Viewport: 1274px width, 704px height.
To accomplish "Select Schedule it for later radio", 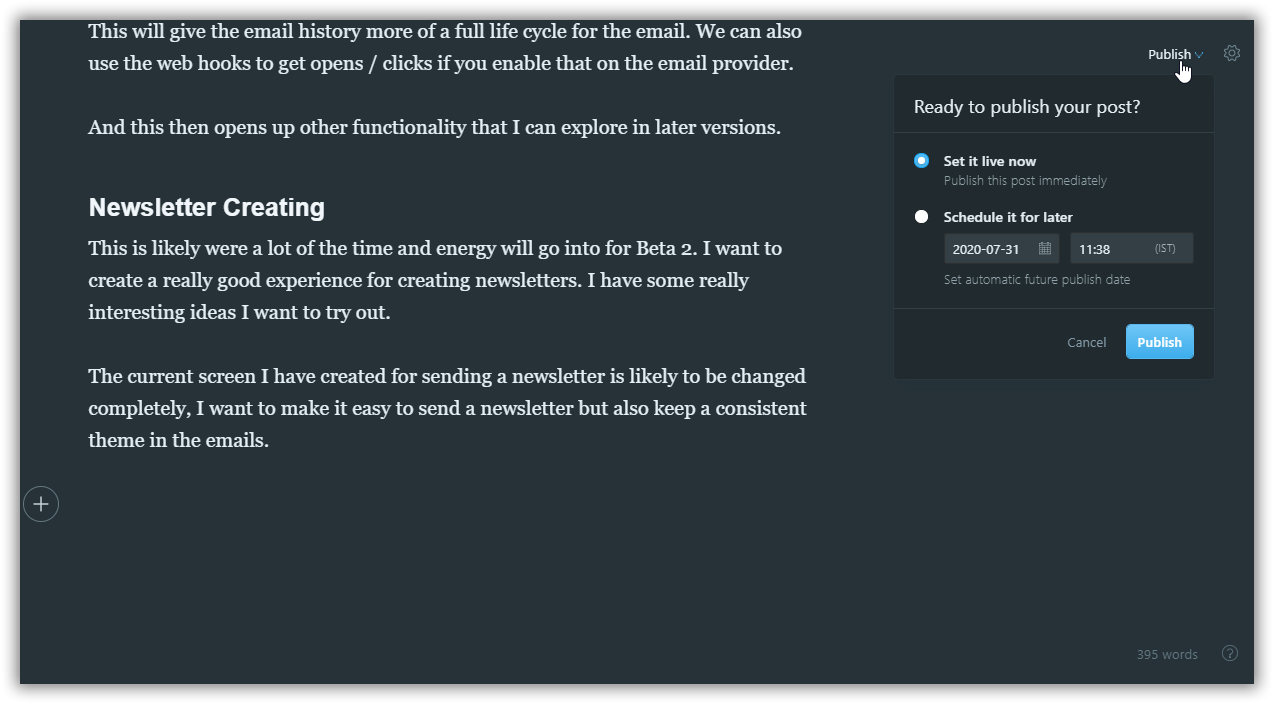I will [921, 217].
